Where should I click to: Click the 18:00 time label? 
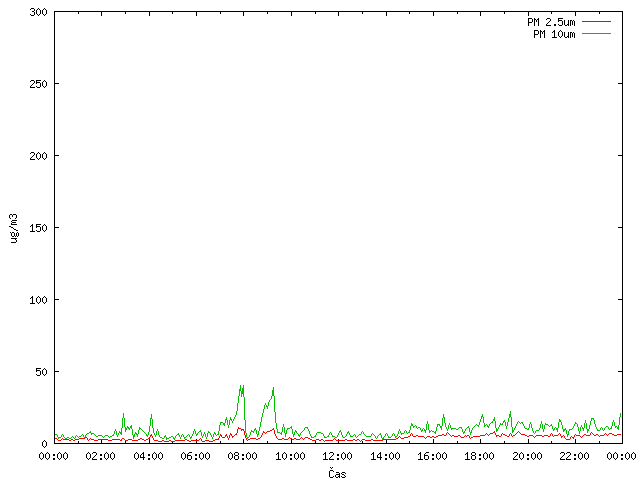480,456
